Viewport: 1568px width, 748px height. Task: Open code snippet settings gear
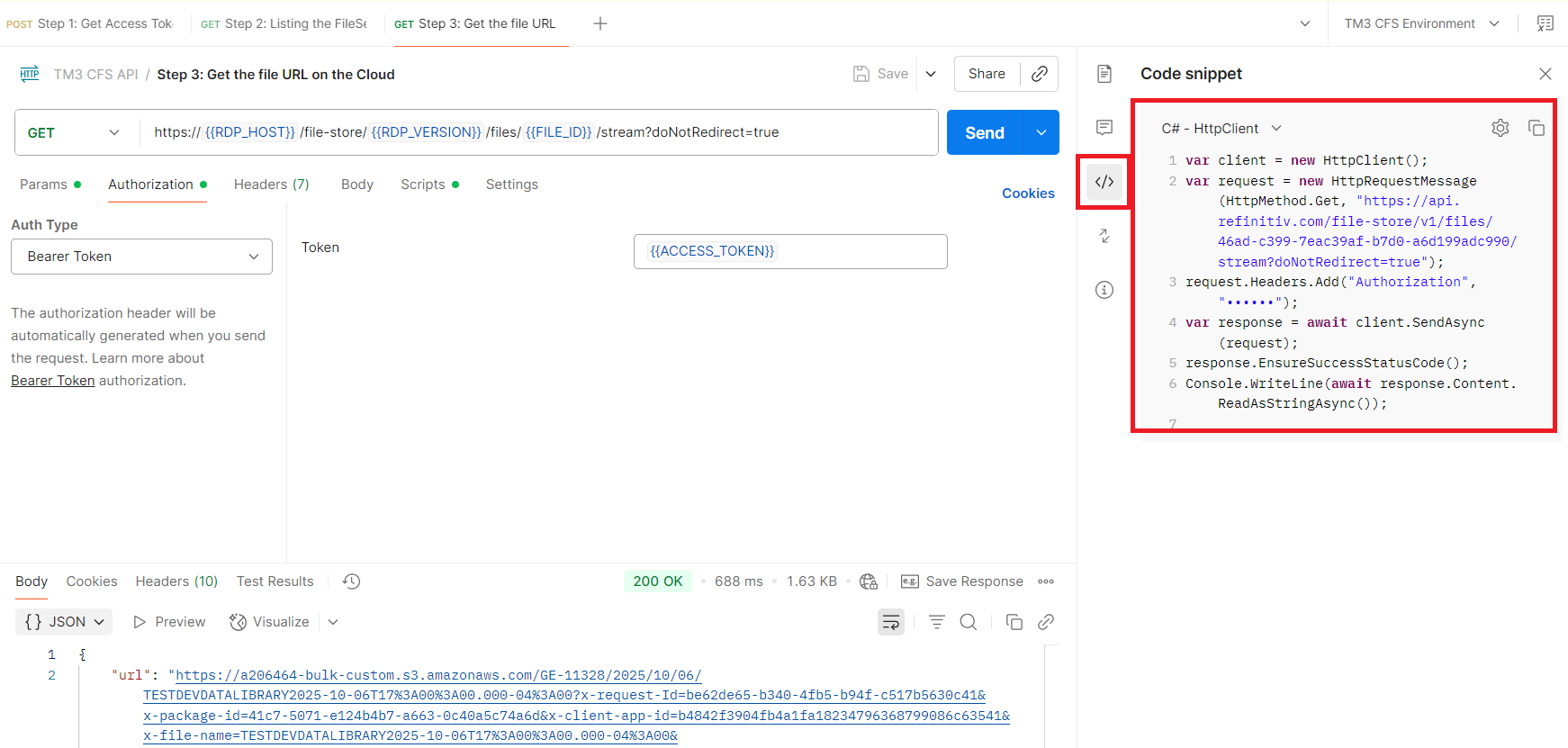click(1500, 128)
